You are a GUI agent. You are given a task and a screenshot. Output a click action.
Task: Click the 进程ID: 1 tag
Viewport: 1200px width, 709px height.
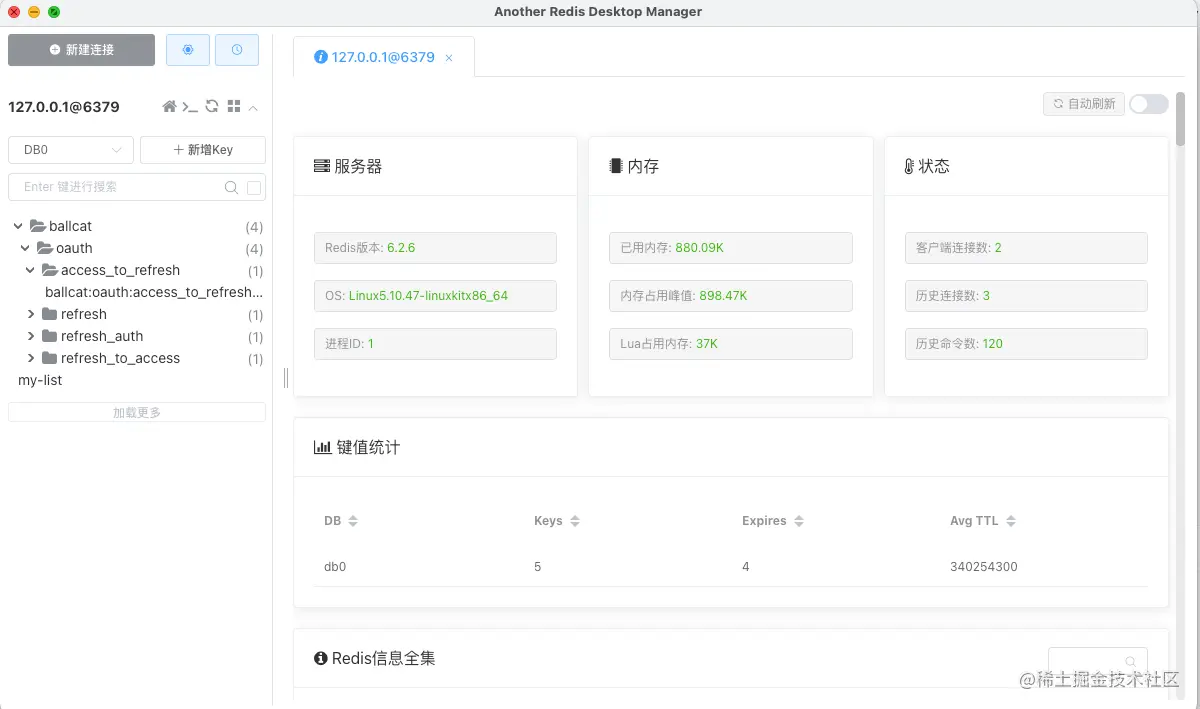[x=435, y=344]
